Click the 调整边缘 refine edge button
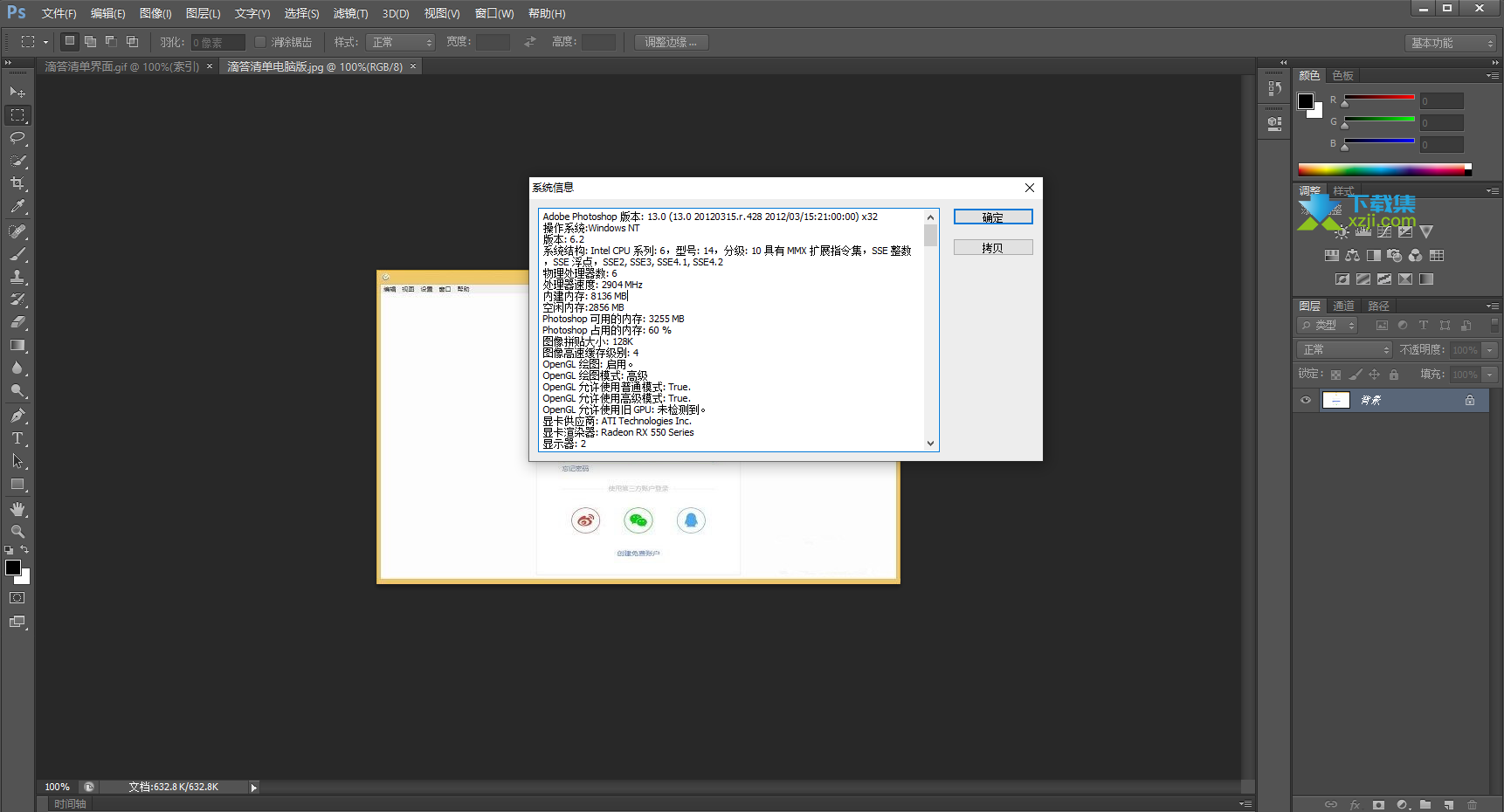Screen dimensions: 1504x812 coord(671,42)
